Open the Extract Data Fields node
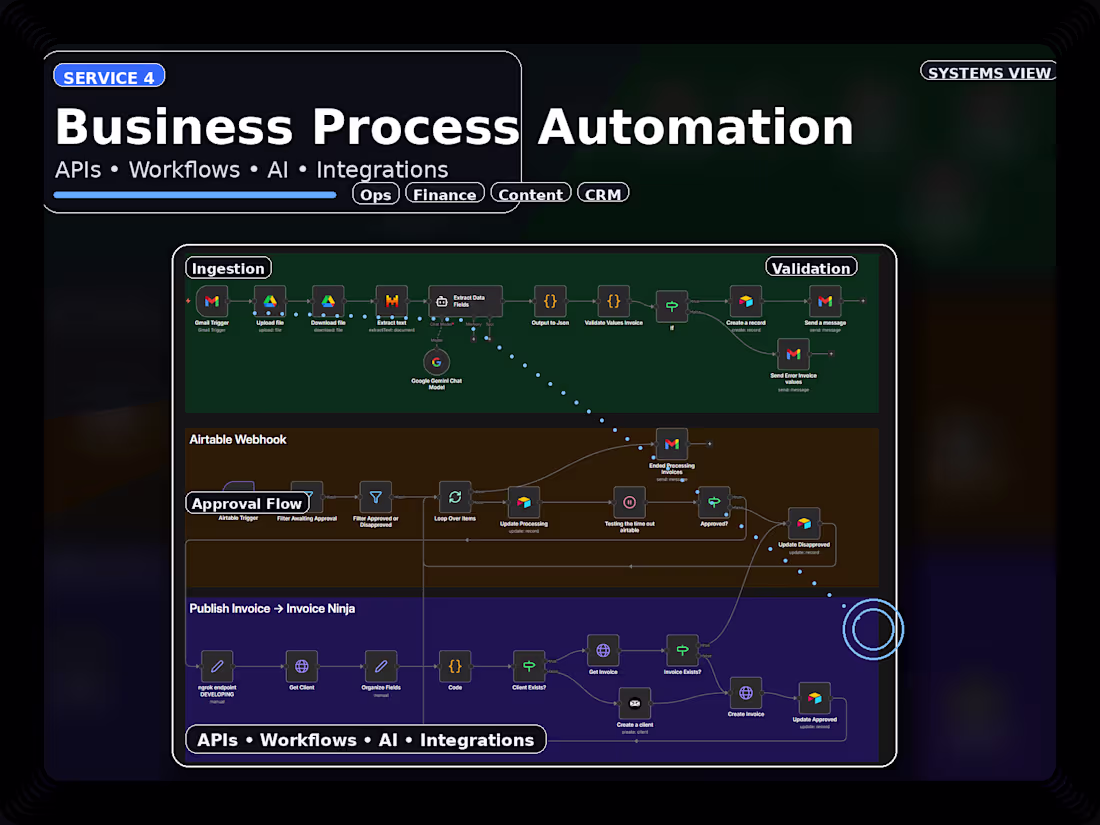Screen dimensions: 1100x825 pyautogui.click(x=465, y=301)
